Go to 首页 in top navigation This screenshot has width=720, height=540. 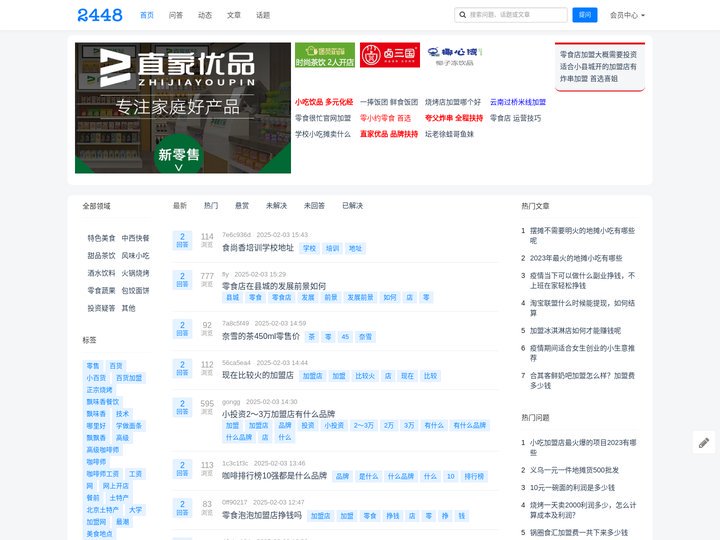(147, 15)
